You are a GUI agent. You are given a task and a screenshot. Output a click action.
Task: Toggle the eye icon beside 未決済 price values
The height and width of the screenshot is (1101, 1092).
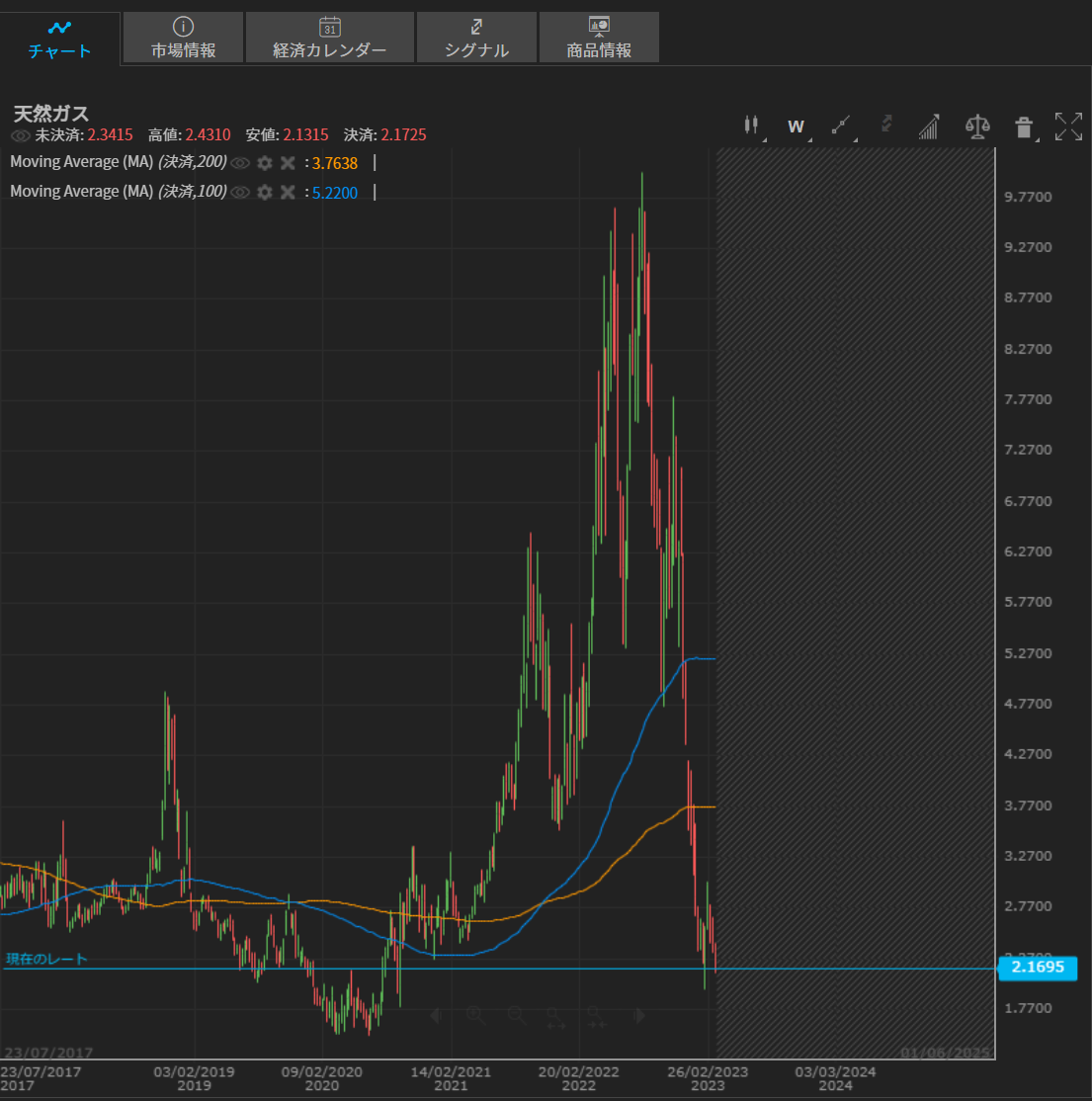tap(21, 135)
